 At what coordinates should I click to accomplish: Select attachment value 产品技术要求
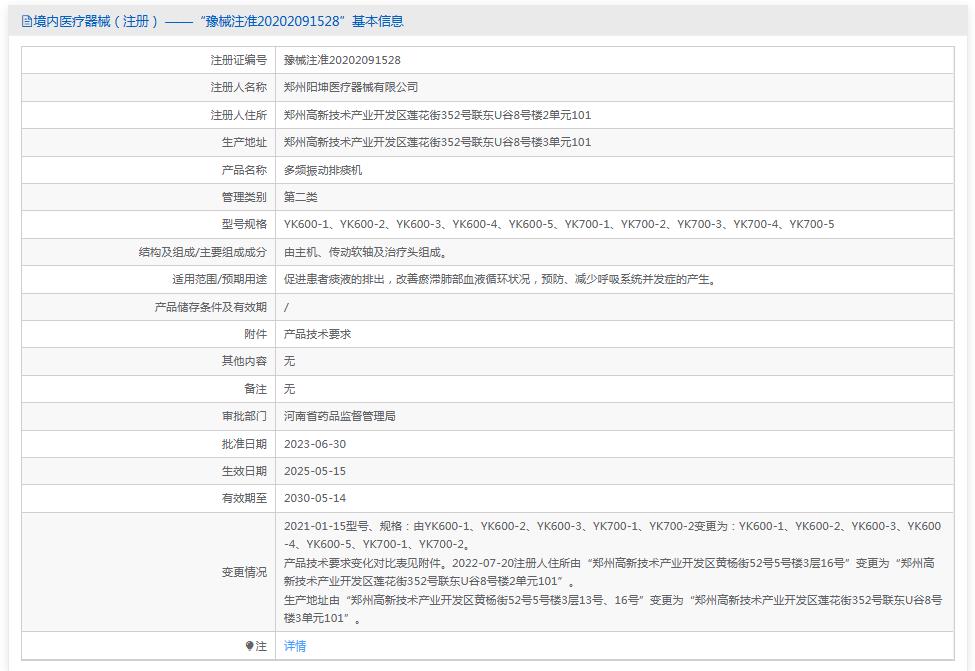point(317,334)
